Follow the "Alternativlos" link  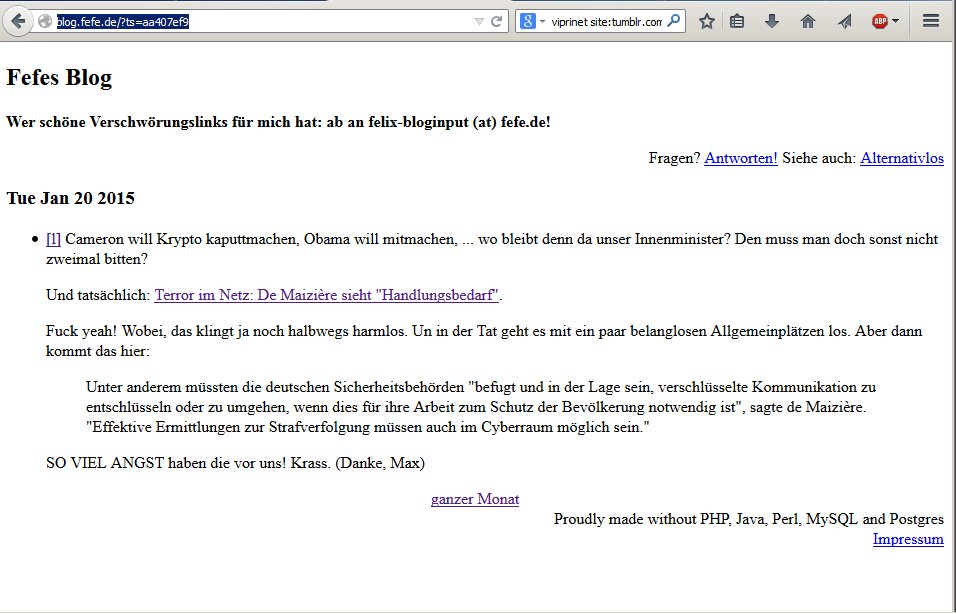tap(901, 158)
